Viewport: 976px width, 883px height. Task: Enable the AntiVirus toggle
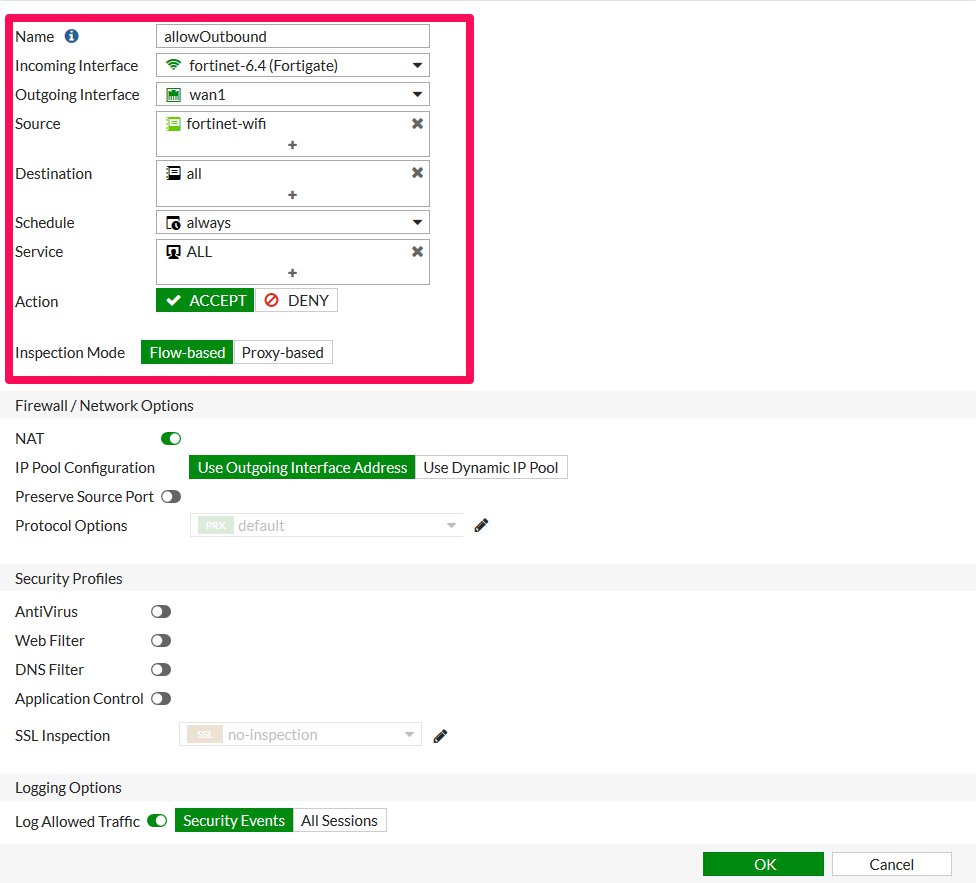[160, 611]
